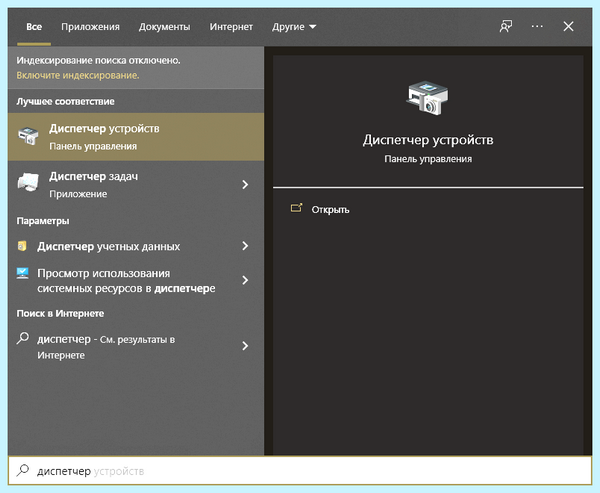Expand the диспетчер web search arrow

245,346
